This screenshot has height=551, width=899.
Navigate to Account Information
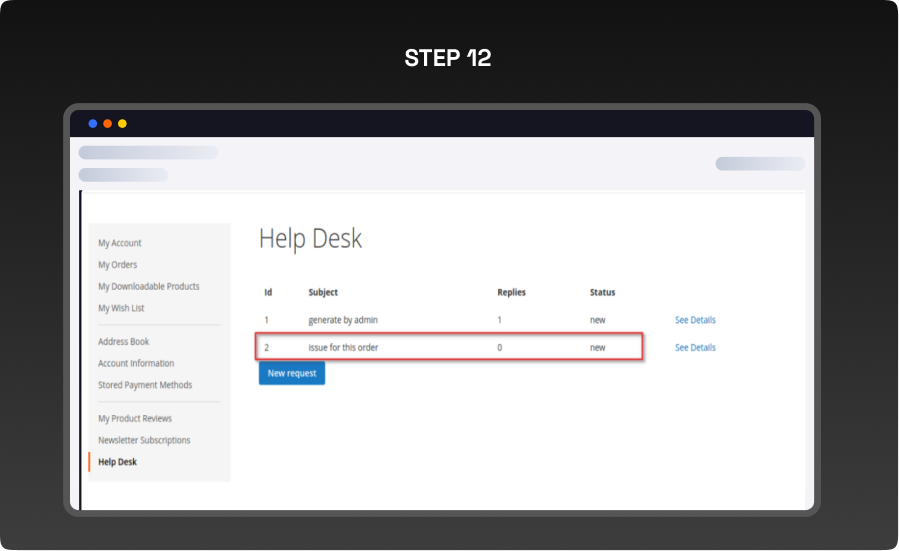136,364
